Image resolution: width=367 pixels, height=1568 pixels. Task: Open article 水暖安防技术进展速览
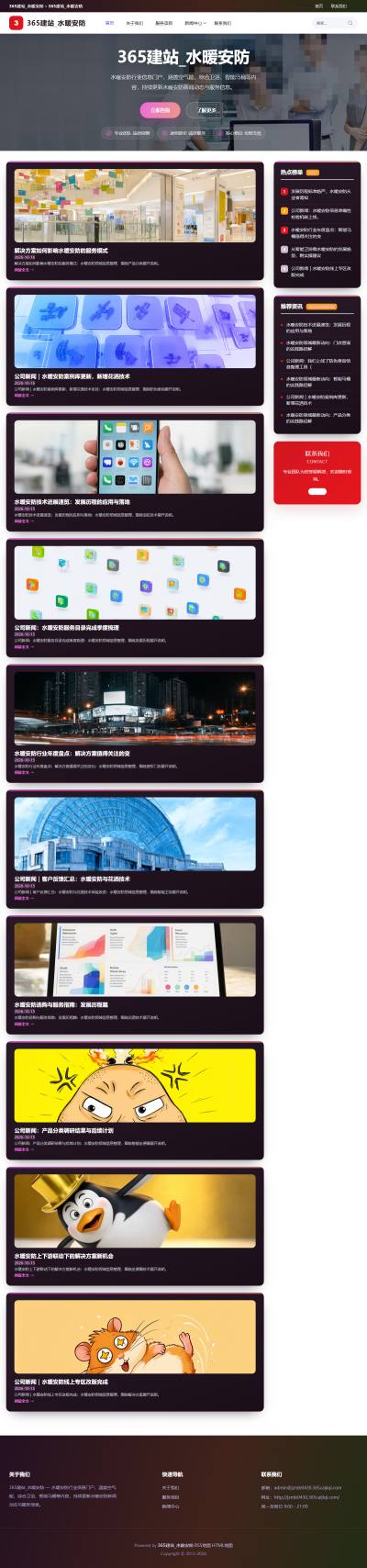click(72, 502)
